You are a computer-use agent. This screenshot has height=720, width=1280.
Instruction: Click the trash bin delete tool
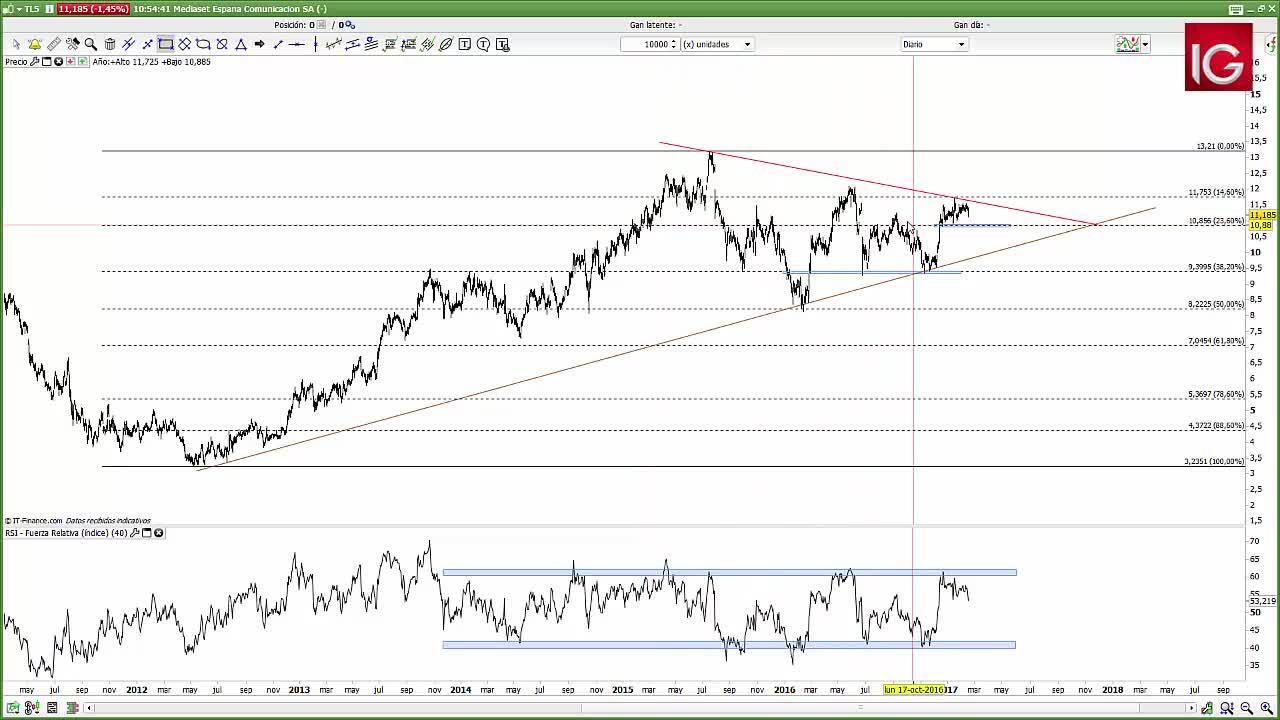click(110, 44)
